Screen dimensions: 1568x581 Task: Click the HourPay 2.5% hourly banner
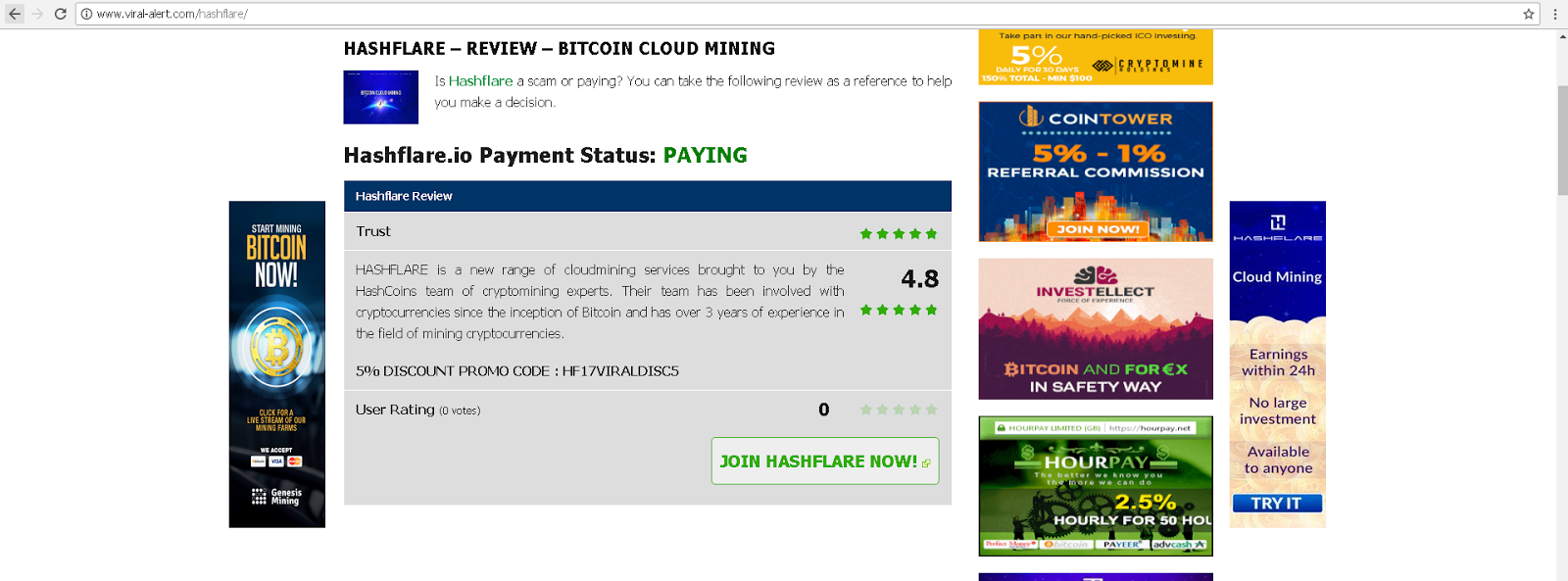(1096, 486)
